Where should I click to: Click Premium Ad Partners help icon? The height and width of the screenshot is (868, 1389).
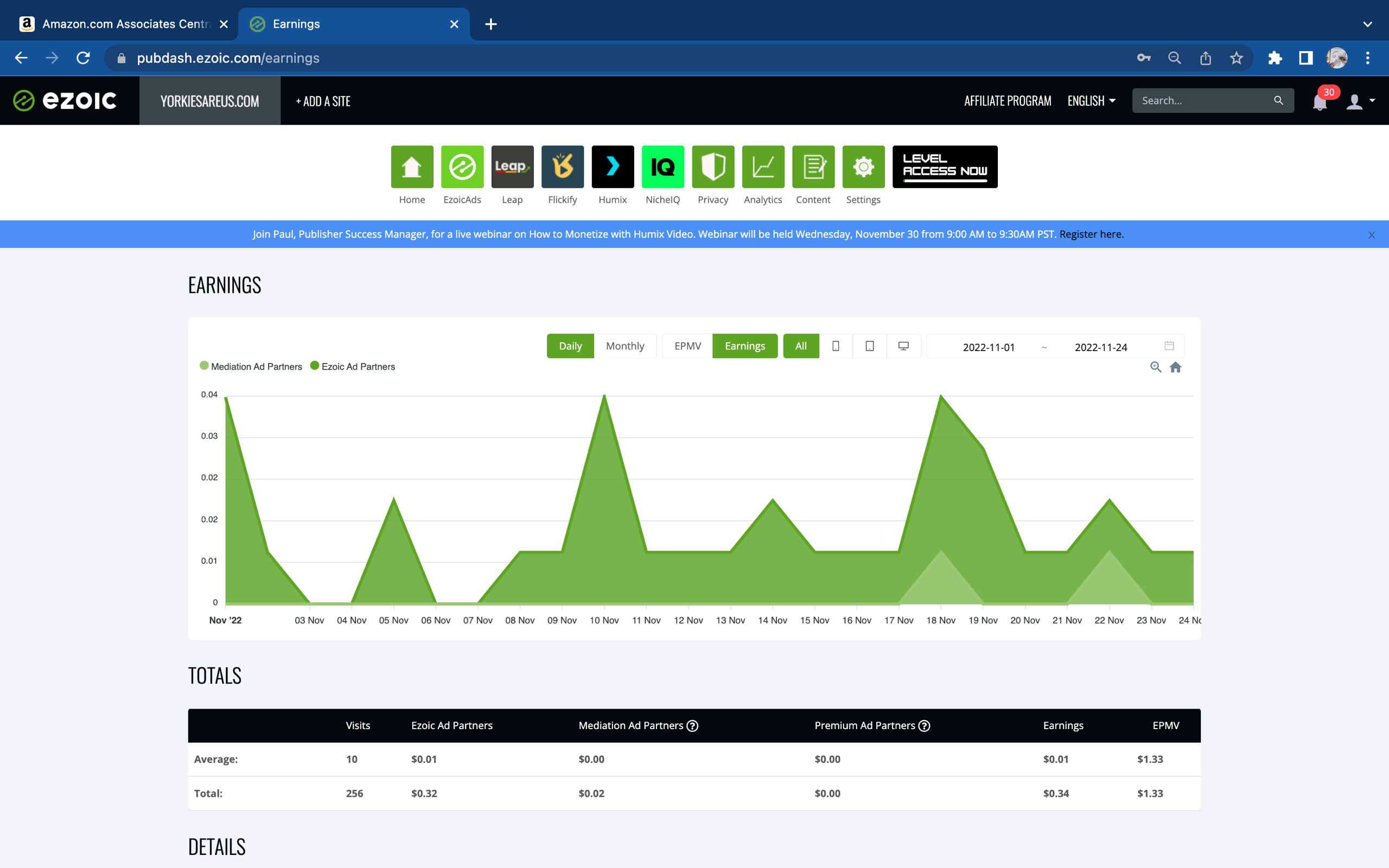[924, 726]
